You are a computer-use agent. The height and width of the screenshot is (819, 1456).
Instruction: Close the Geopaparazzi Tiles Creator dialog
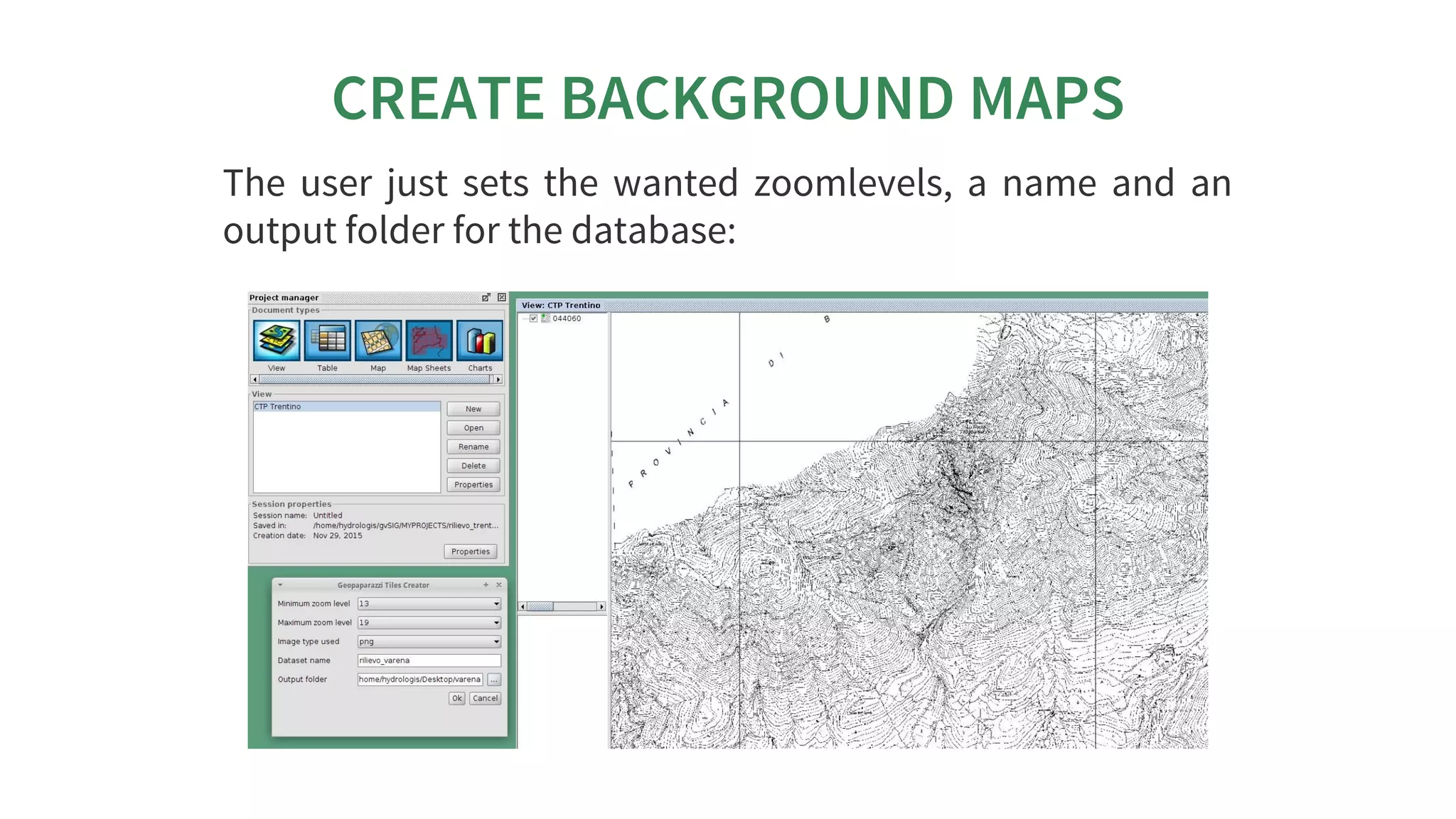coord(499,585)
